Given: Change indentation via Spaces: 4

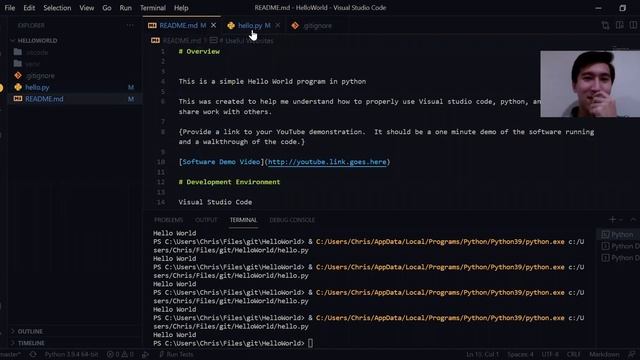Looking at the screenshot, I should 520,354.
